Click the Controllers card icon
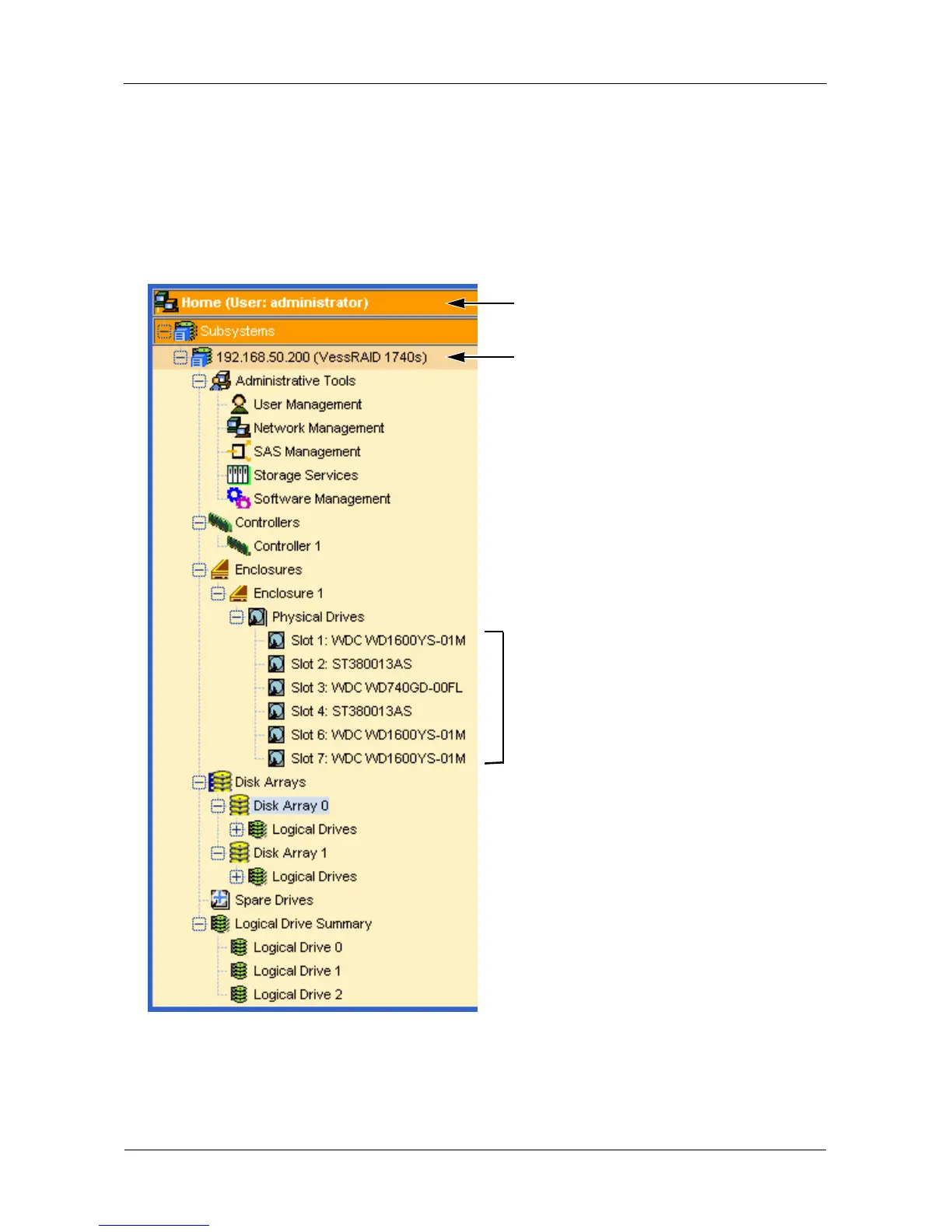The width and height of the screenshot is (952, 1232). pyautogui.click(x=220, y=523)
